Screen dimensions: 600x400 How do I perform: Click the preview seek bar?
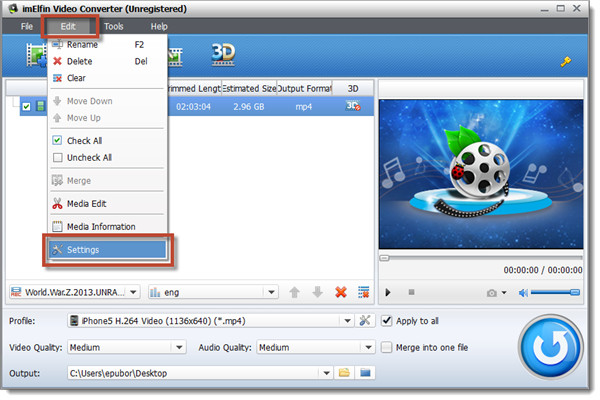(481, 258)
